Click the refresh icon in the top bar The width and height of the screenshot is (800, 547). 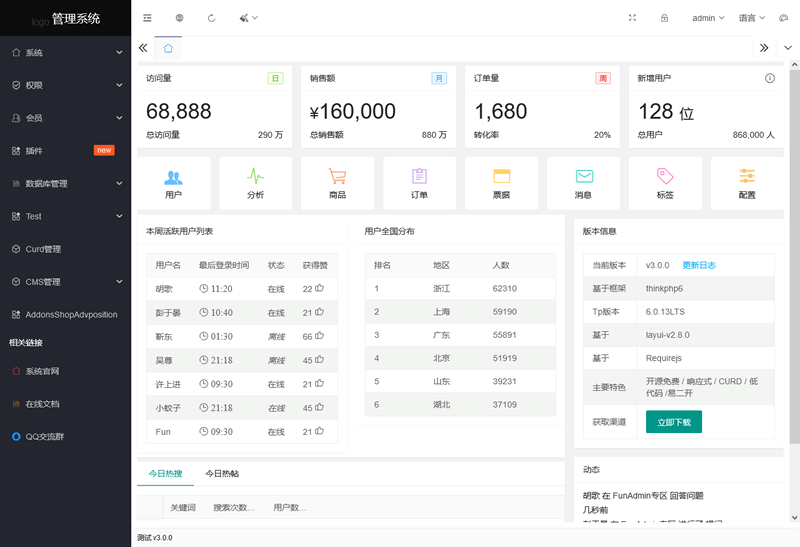[211, 18]
